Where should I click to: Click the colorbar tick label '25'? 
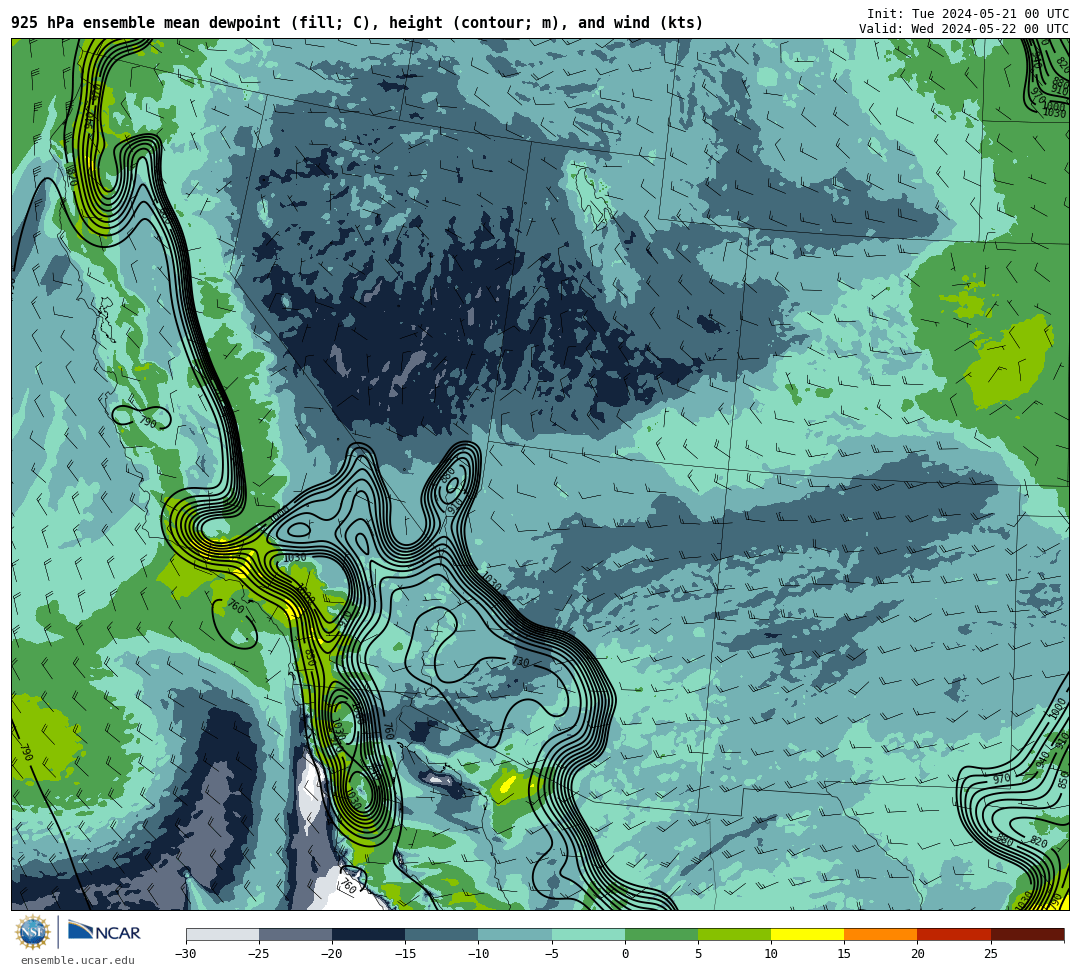(x=990, y=954)
